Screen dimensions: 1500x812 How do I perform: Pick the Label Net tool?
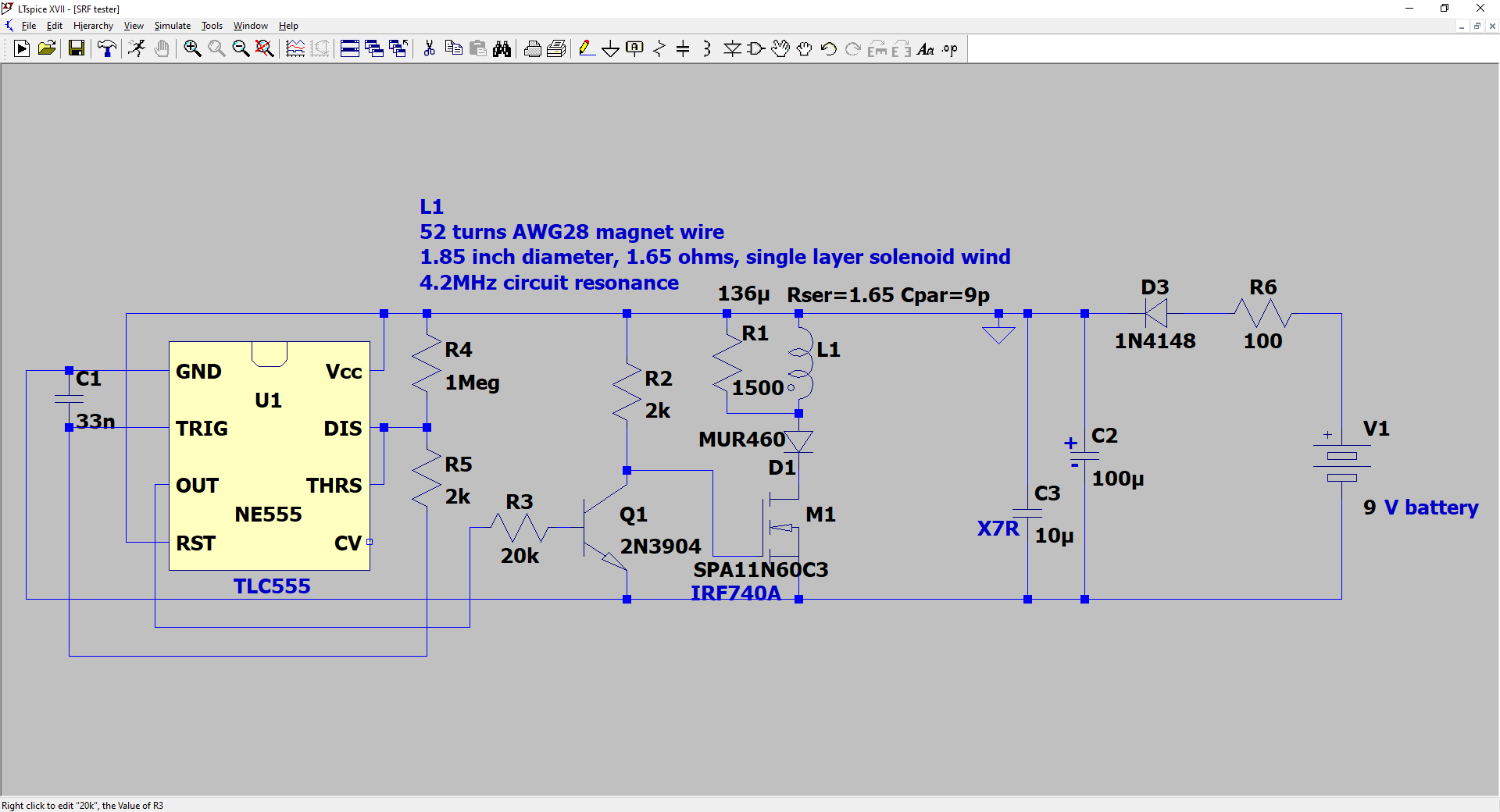click(x=634, y=49)
